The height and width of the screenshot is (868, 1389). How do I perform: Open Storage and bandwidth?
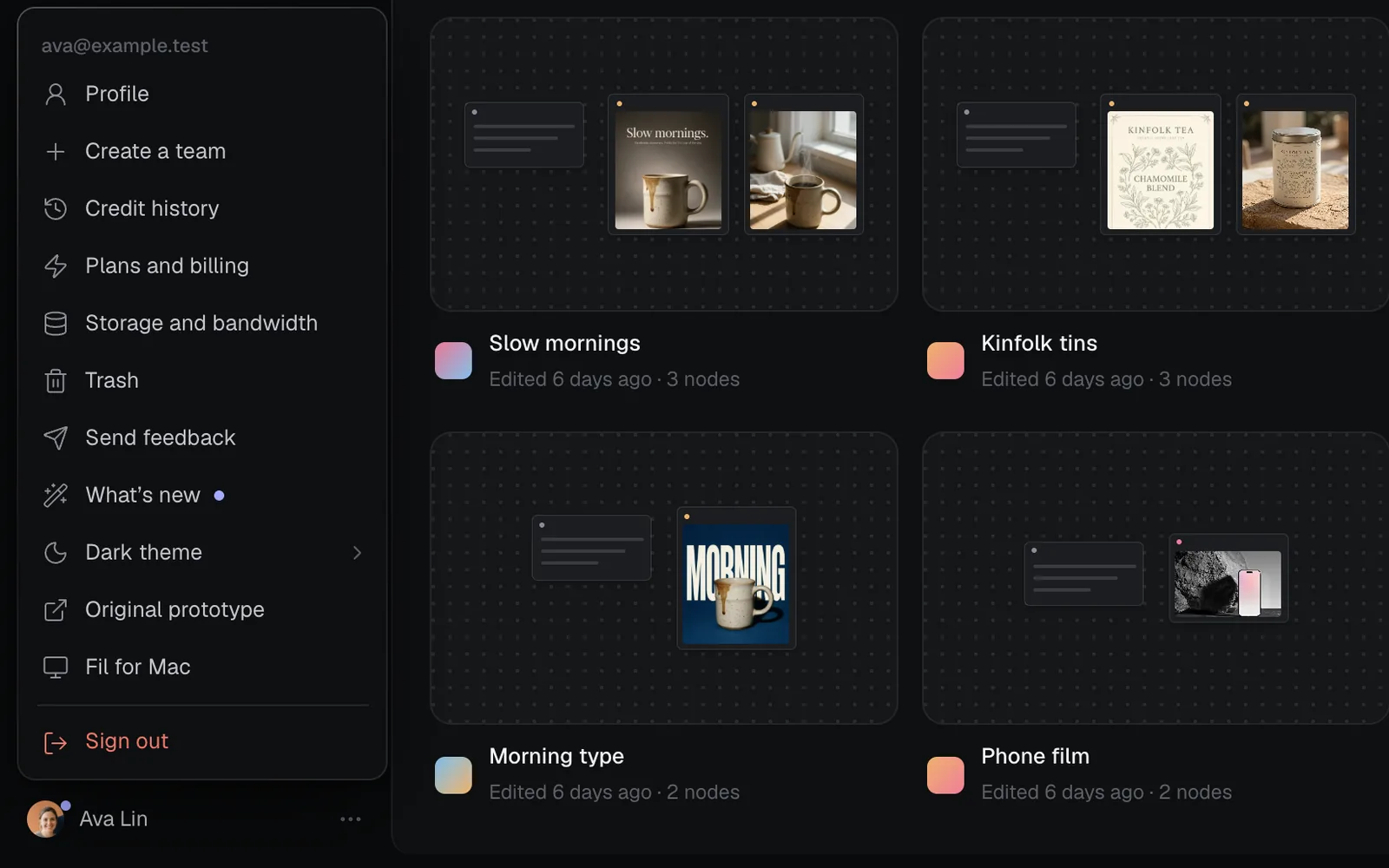click(x=202, y=323)
